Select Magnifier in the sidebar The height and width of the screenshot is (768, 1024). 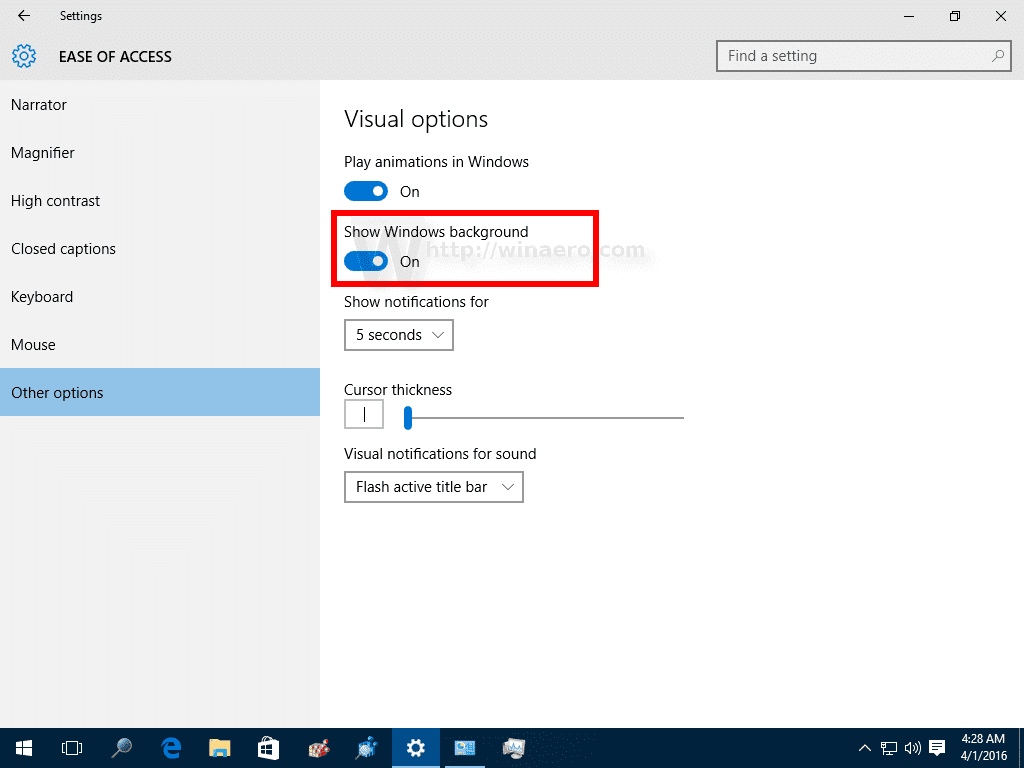point(160,153)
